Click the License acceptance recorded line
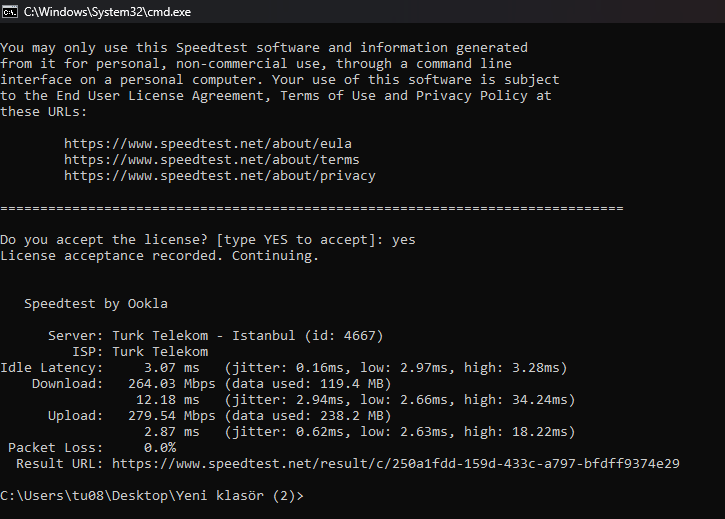The height and width of the screenshot is (519, 725). point(160,256)
